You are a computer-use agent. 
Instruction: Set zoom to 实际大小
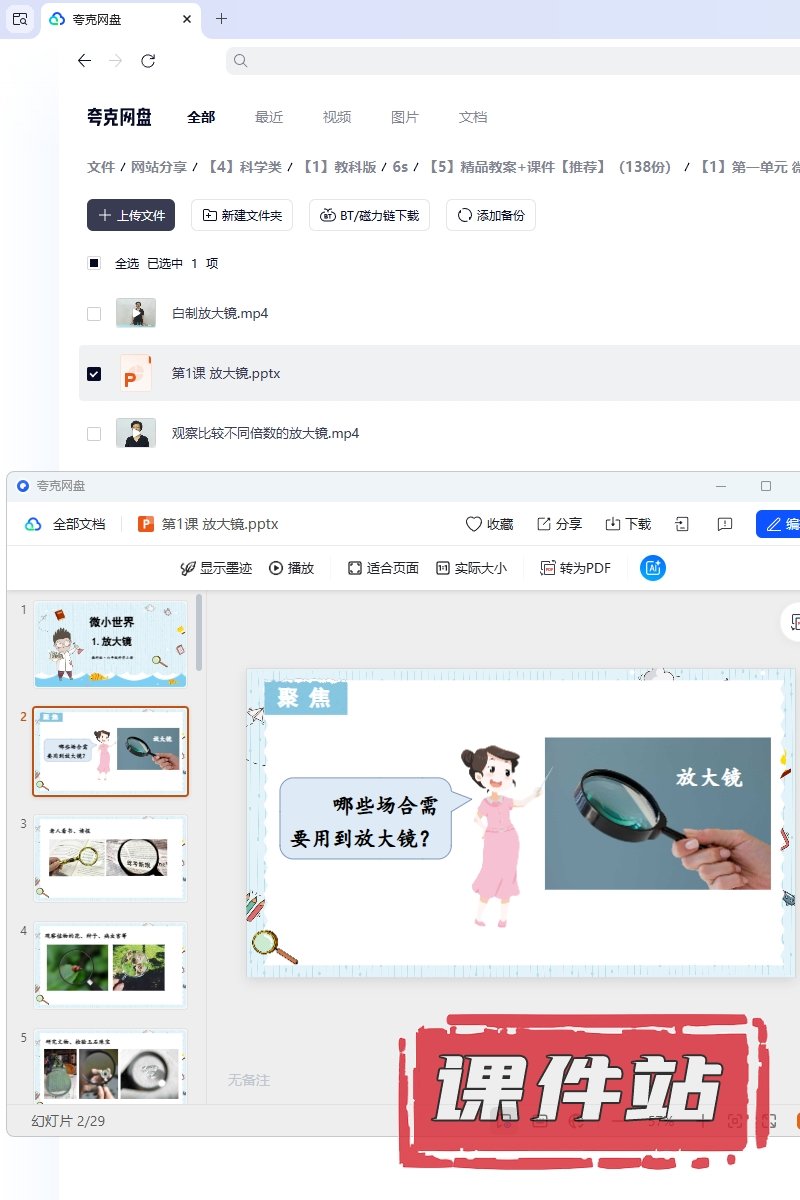(471, 568)
